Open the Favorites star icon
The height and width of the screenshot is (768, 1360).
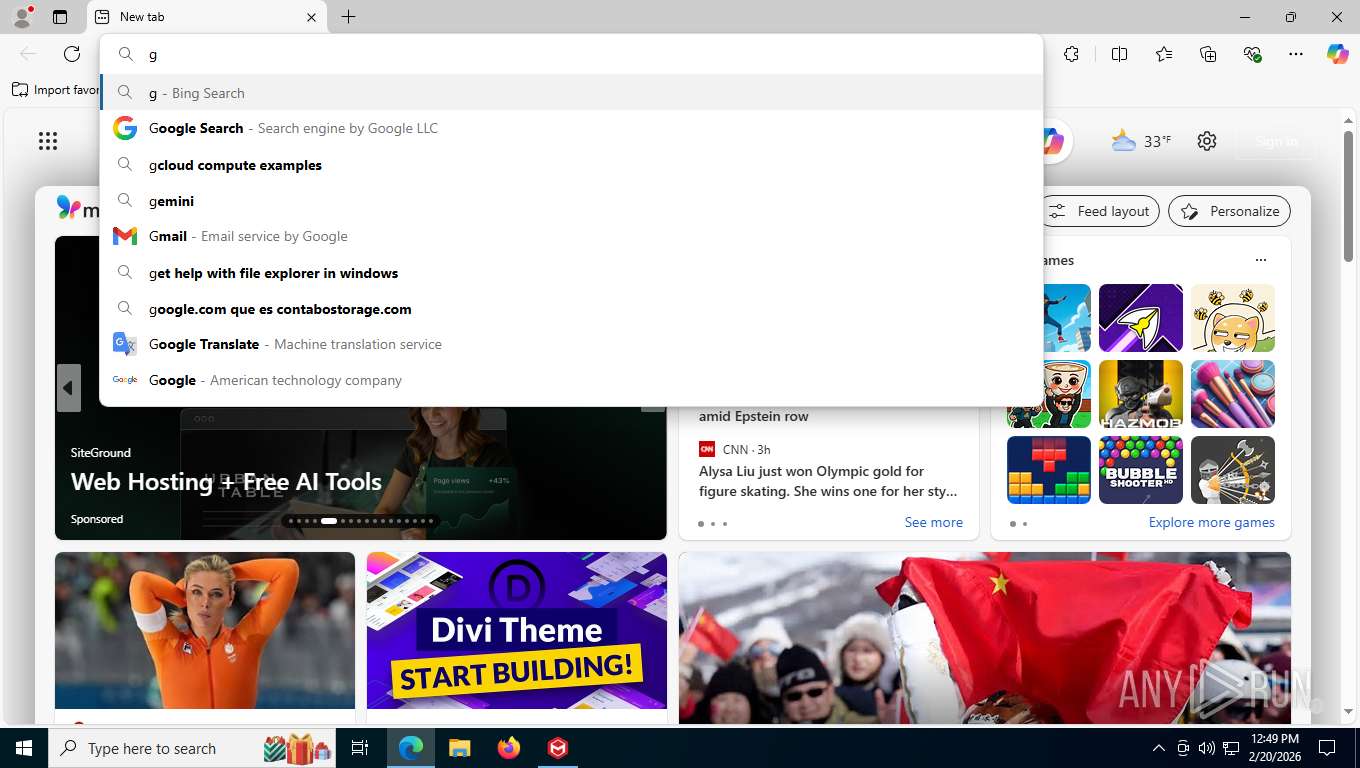pyautogui.click(x=1164, y=54)
